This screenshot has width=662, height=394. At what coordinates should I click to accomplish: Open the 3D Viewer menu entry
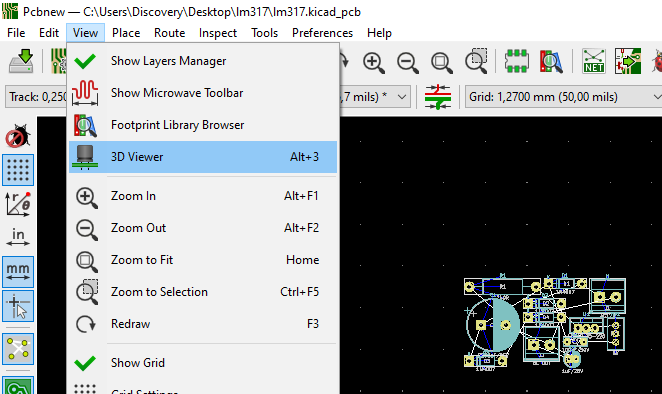(x=203, y=157)
